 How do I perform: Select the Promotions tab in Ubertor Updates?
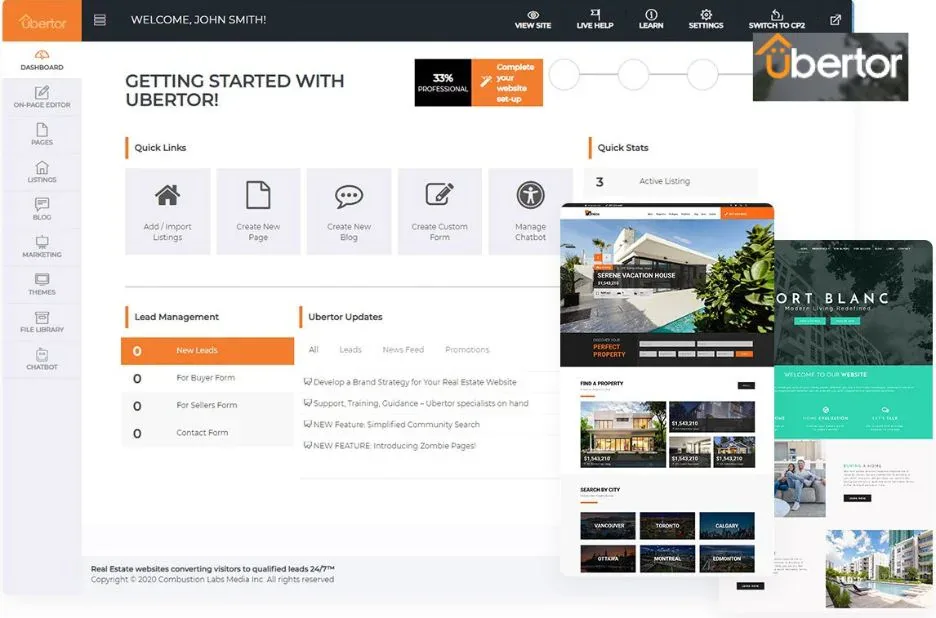[467, 350]
